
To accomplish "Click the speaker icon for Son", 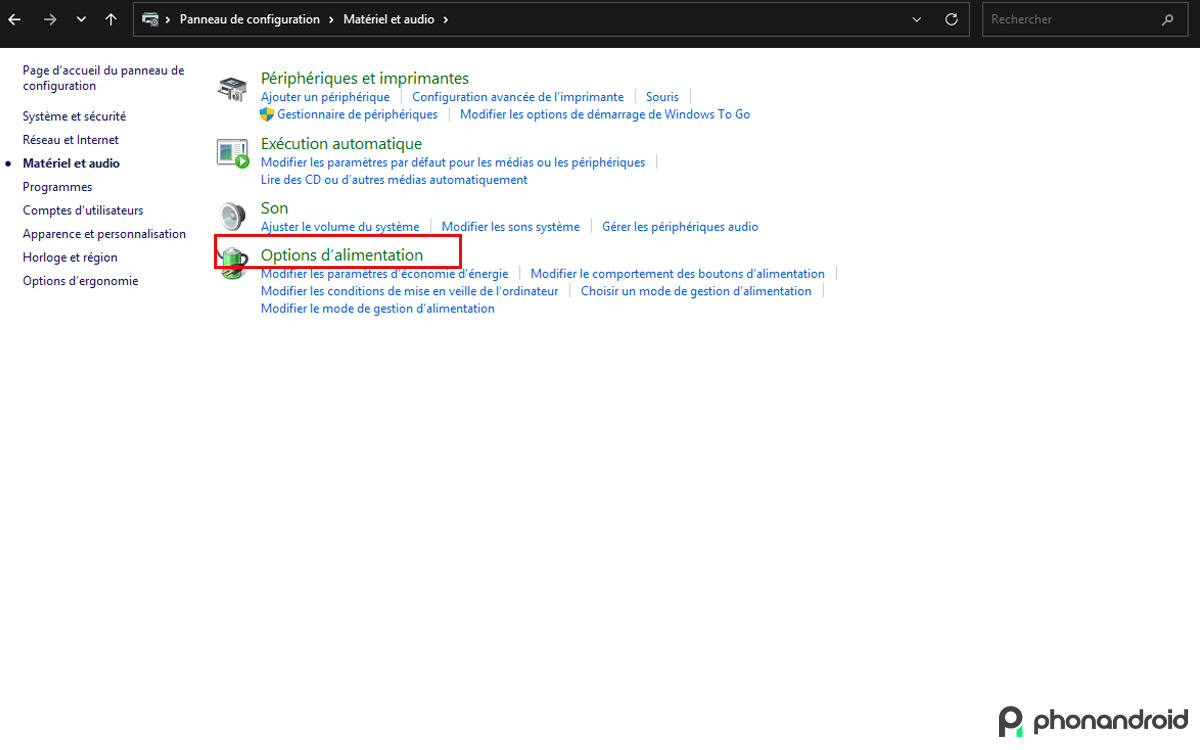I will (231, 216).
